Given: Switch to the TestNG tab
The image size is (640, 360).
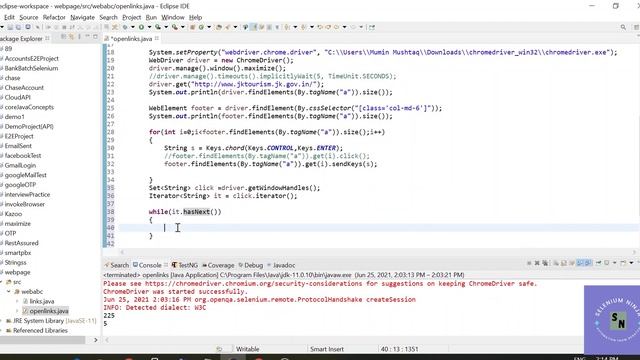Looking at the screenshot, I should click(x=184, y=265).
